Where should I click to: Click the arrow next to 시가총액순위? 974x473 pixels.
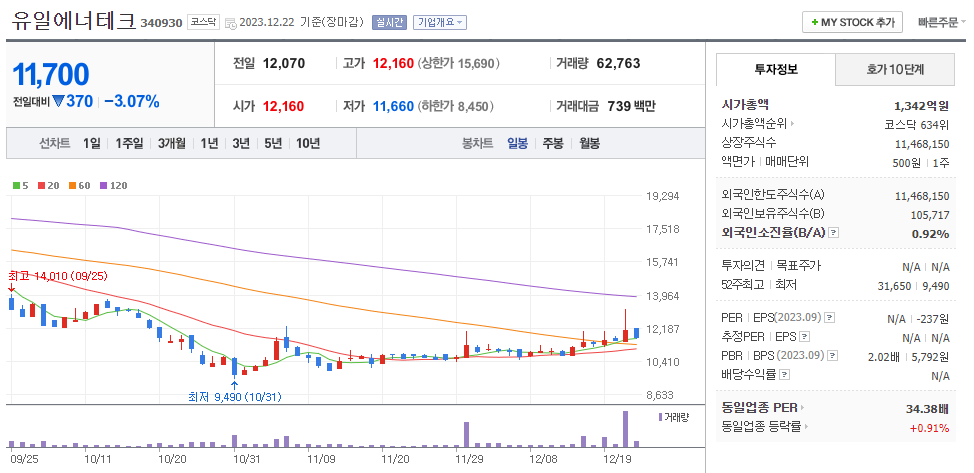point(792,124)
